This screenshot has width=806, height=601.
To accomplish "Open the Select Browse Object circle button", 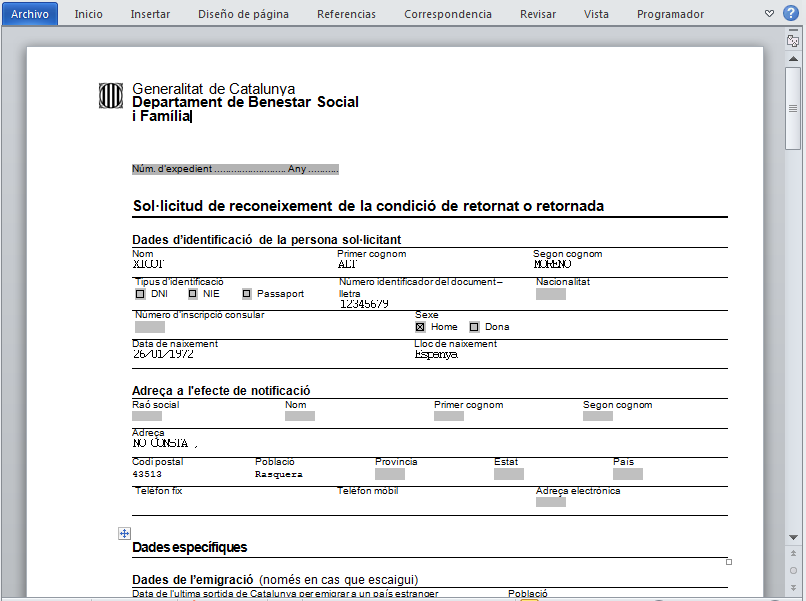I will (793, 570).
